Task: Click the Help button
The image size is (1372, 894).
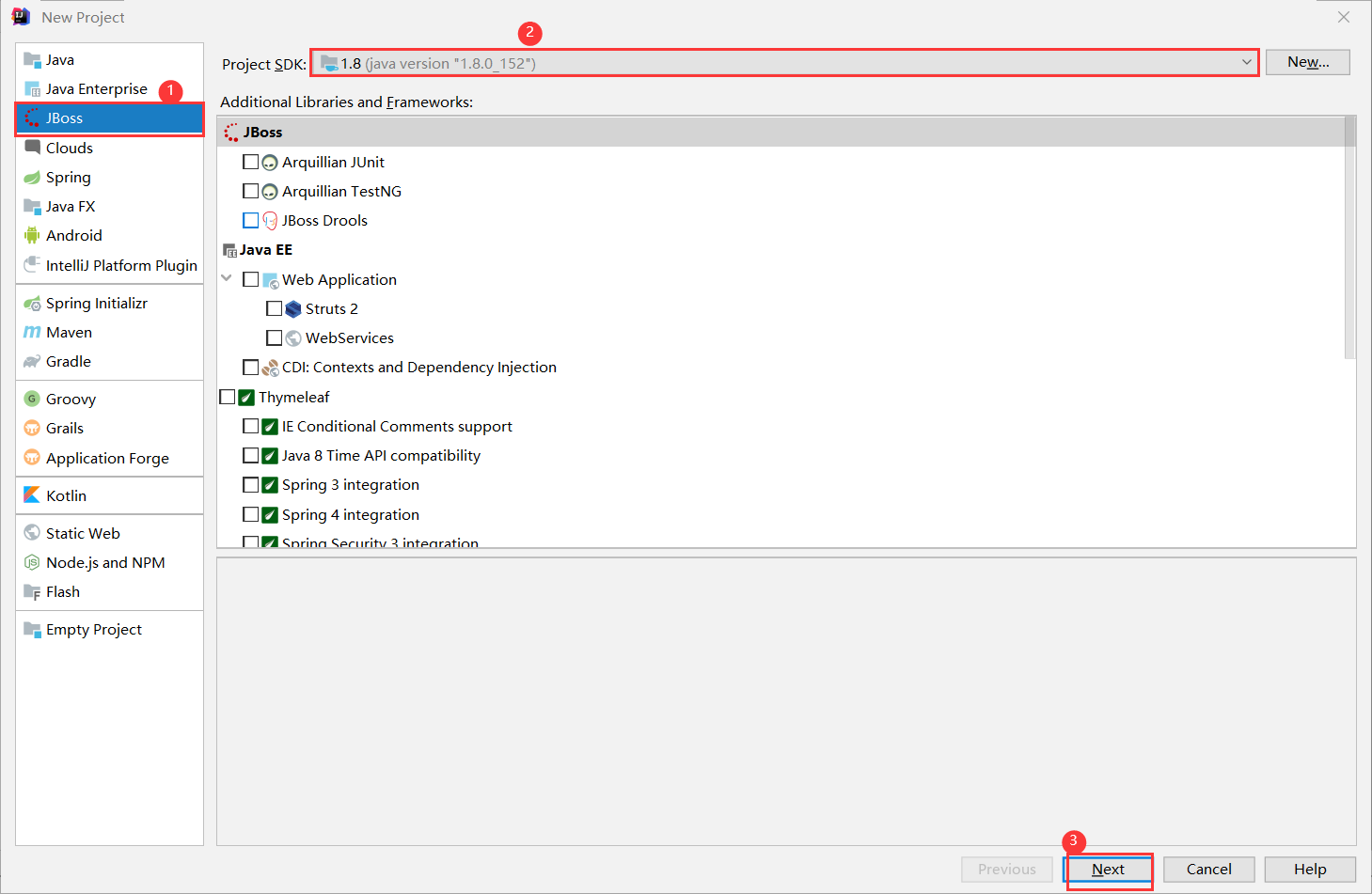Action: click(x=1310, y=870)
